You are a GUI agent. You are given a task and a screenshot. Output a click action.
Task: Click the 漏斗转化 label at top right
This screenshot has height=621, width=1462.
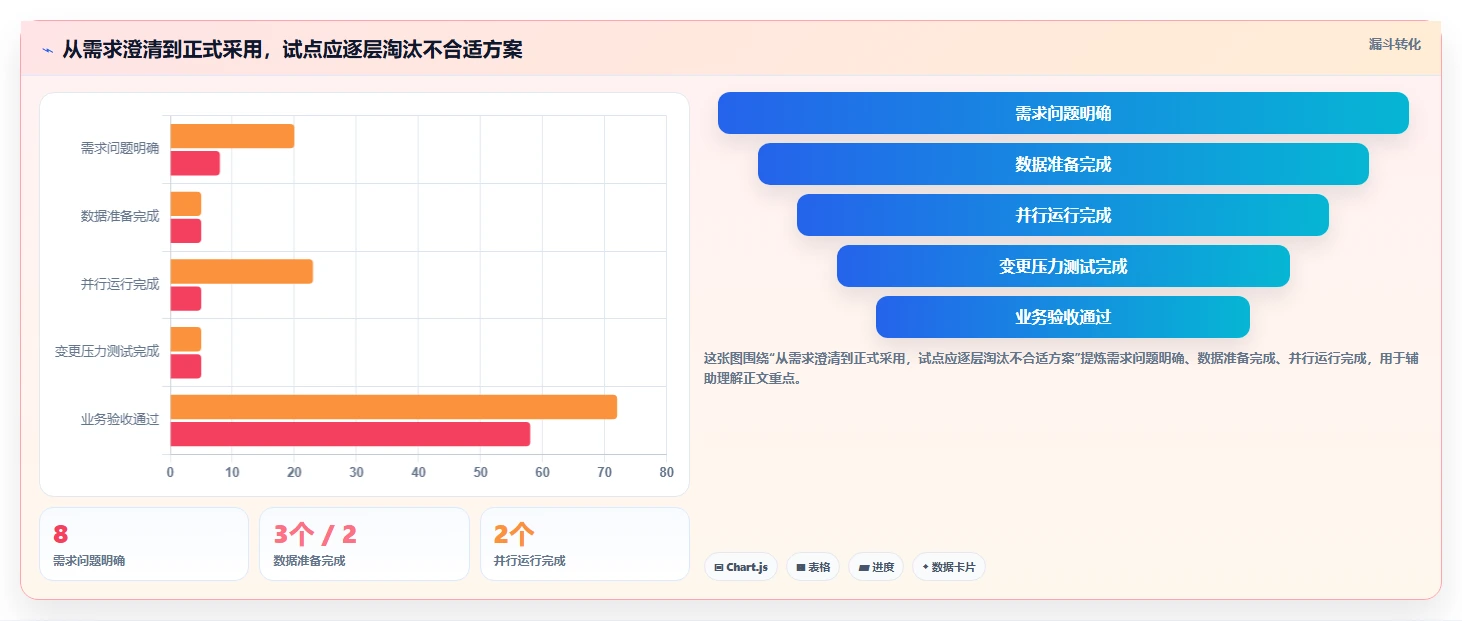pyautogui.click(x=1394, y=44)
